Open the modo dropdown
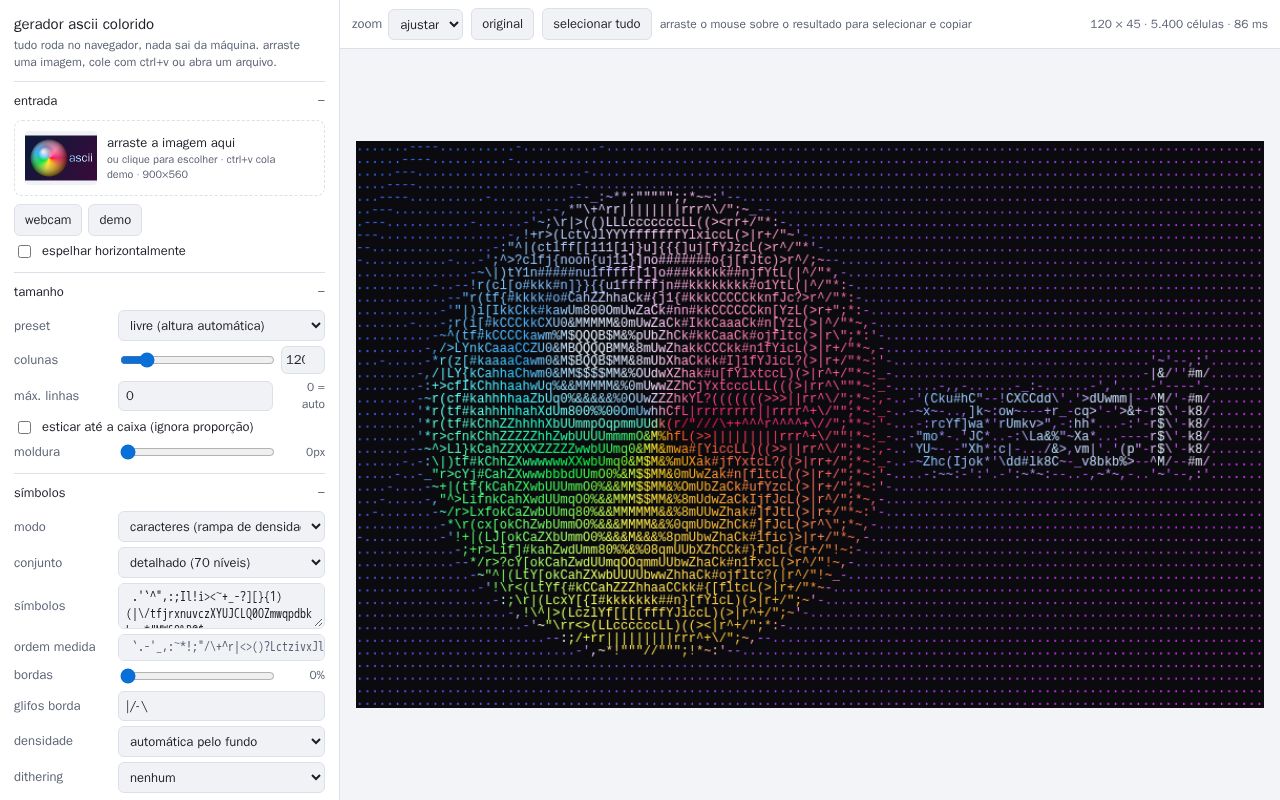The image size is (1280, 800). [x=221, y=527]
